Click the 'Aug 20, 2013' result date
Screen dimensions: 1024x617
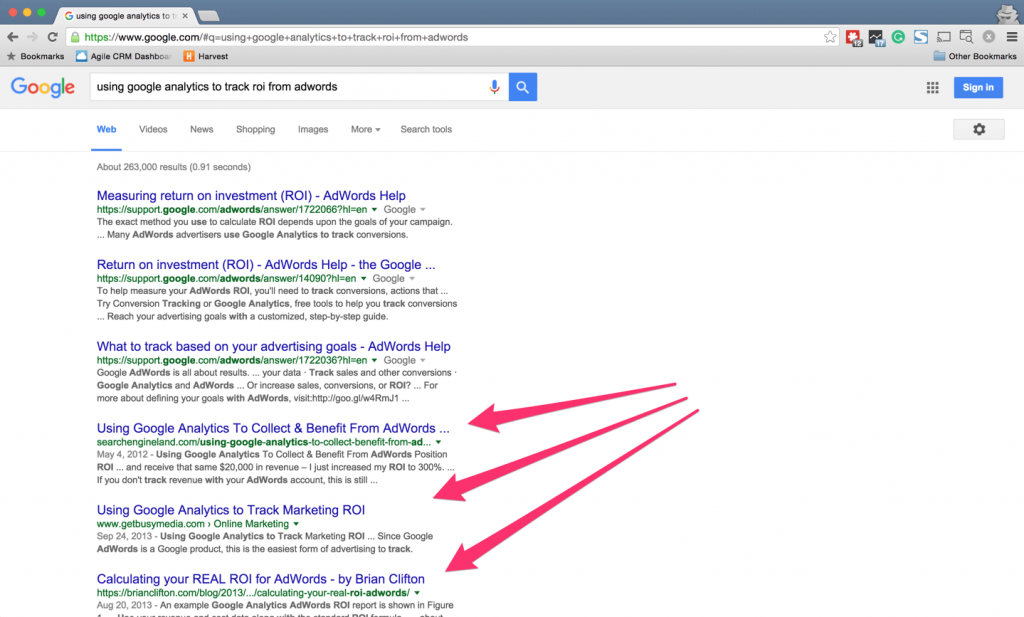coord(124,605)
